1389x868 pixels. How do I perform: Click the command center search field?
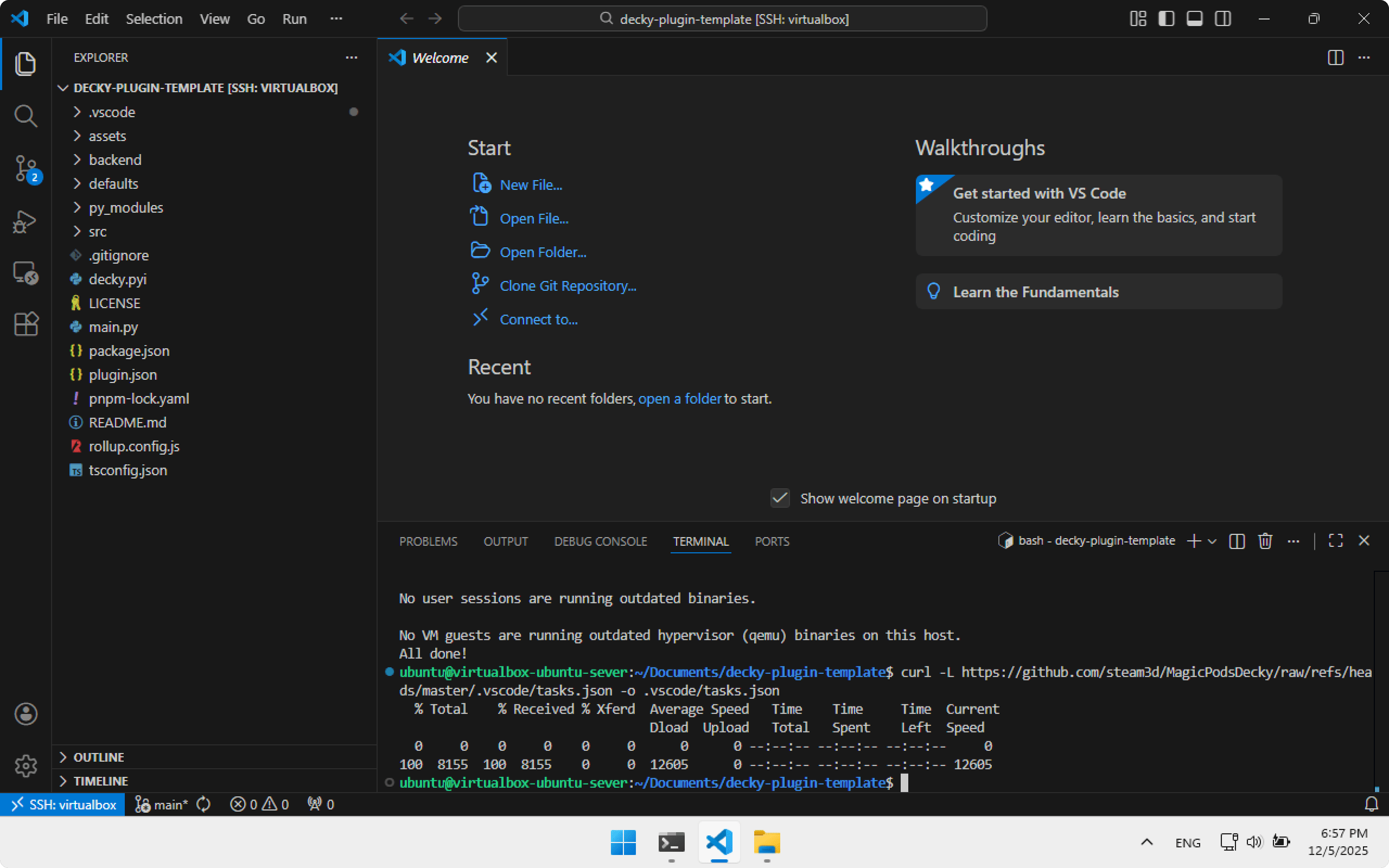(x=722, y=19)
